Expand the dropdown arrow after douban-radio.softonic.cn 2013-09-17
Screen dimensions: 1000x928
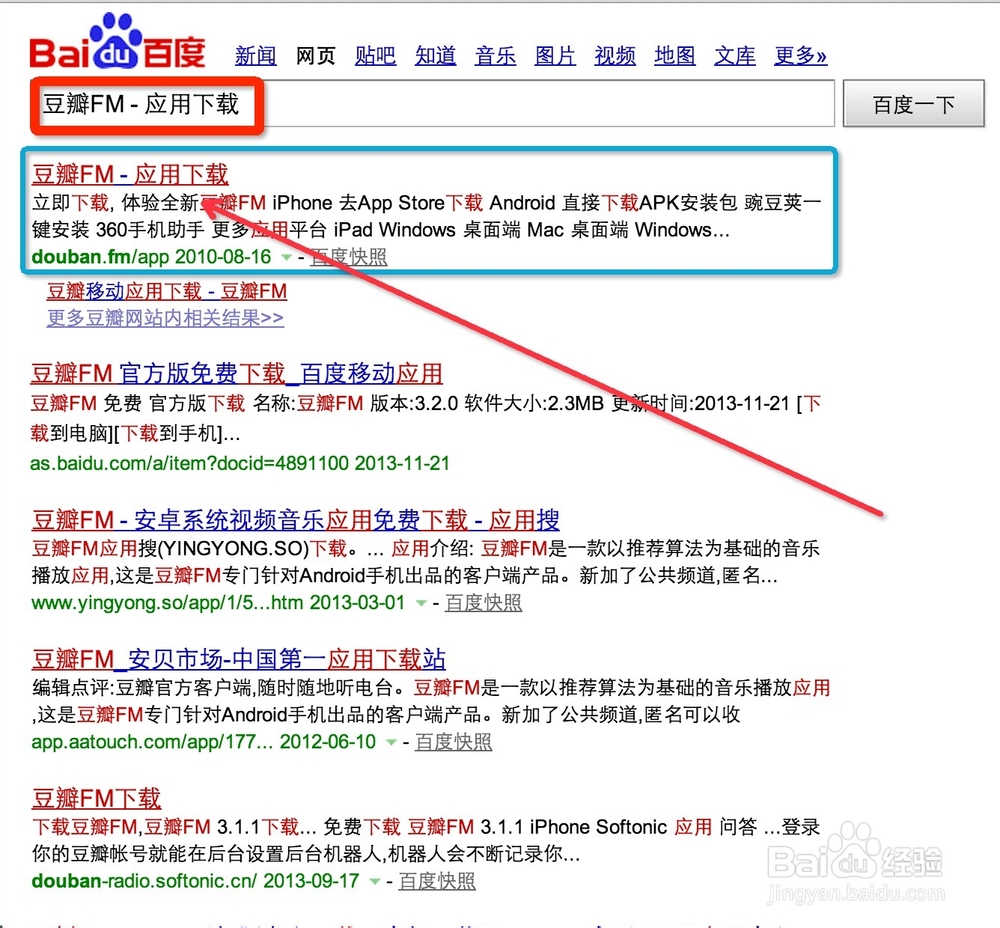375,881
